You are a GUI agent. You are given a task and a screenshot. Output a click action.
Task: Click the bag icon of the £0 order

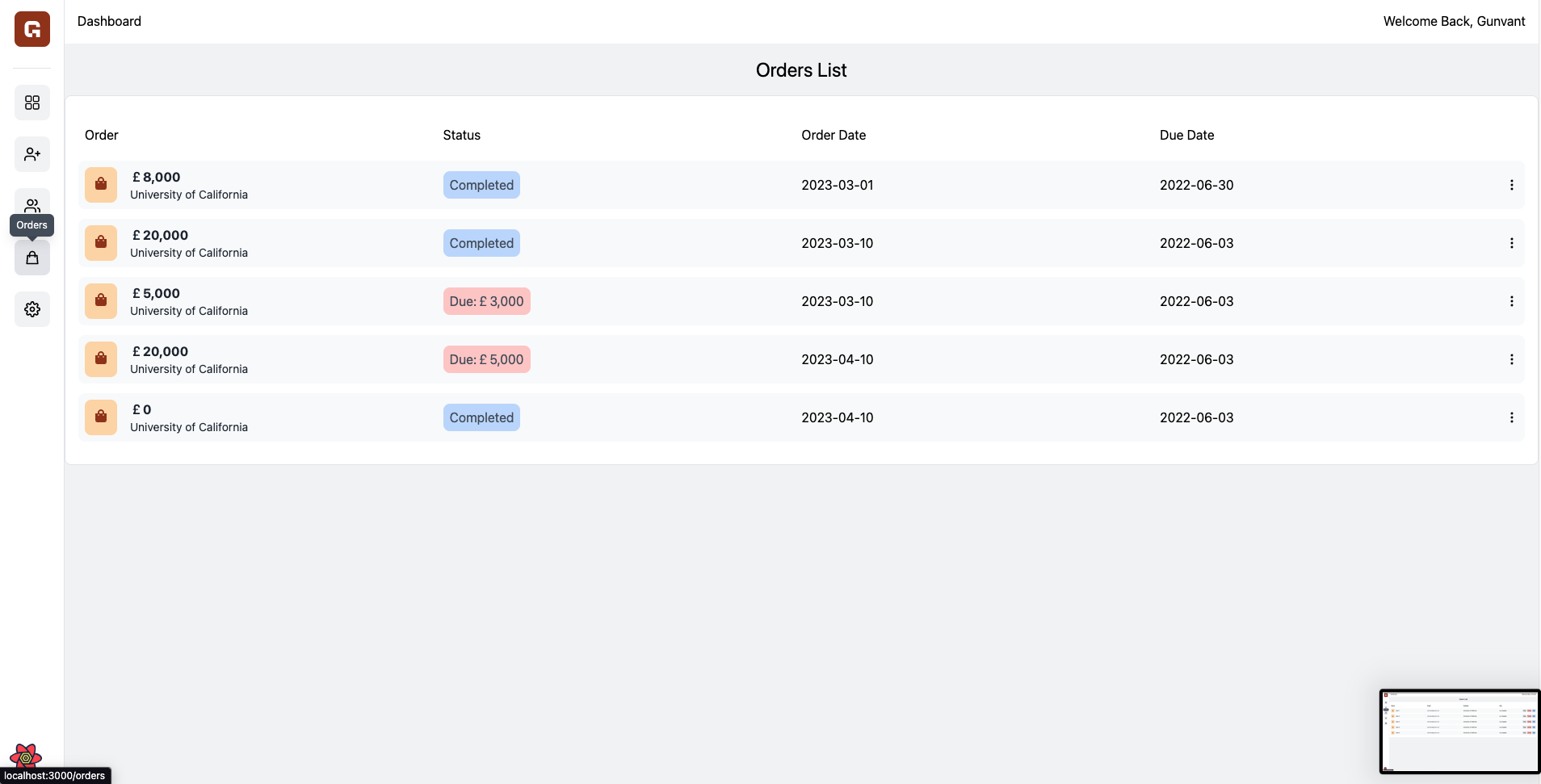point(101,417)
